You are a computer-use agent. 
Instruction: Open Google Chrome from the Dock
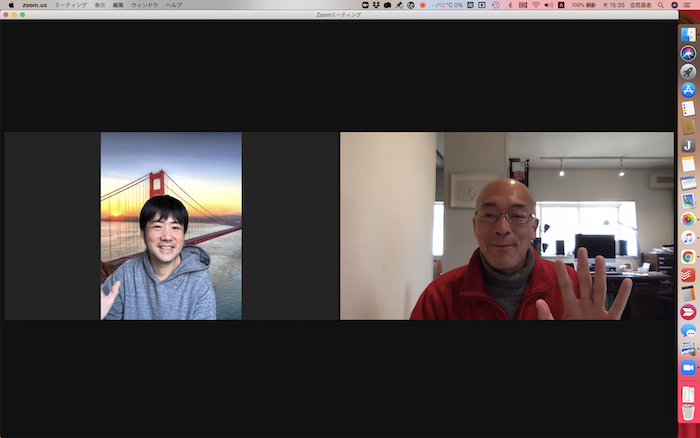pyautogui.click(x=688, y=256)
